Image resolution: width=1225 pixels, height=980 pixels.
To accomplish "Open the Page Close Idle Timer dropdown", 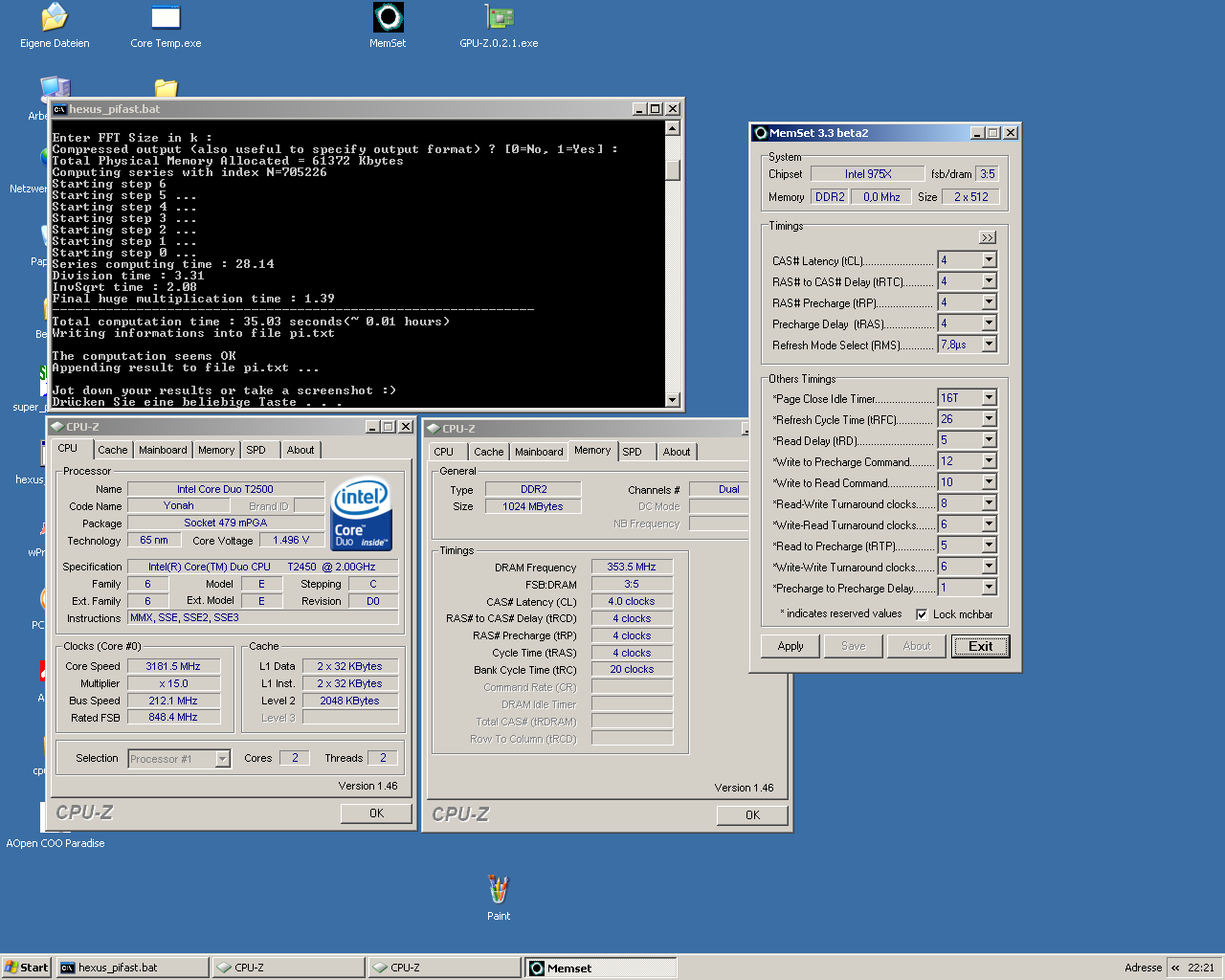I will click(x=989, y=398).
